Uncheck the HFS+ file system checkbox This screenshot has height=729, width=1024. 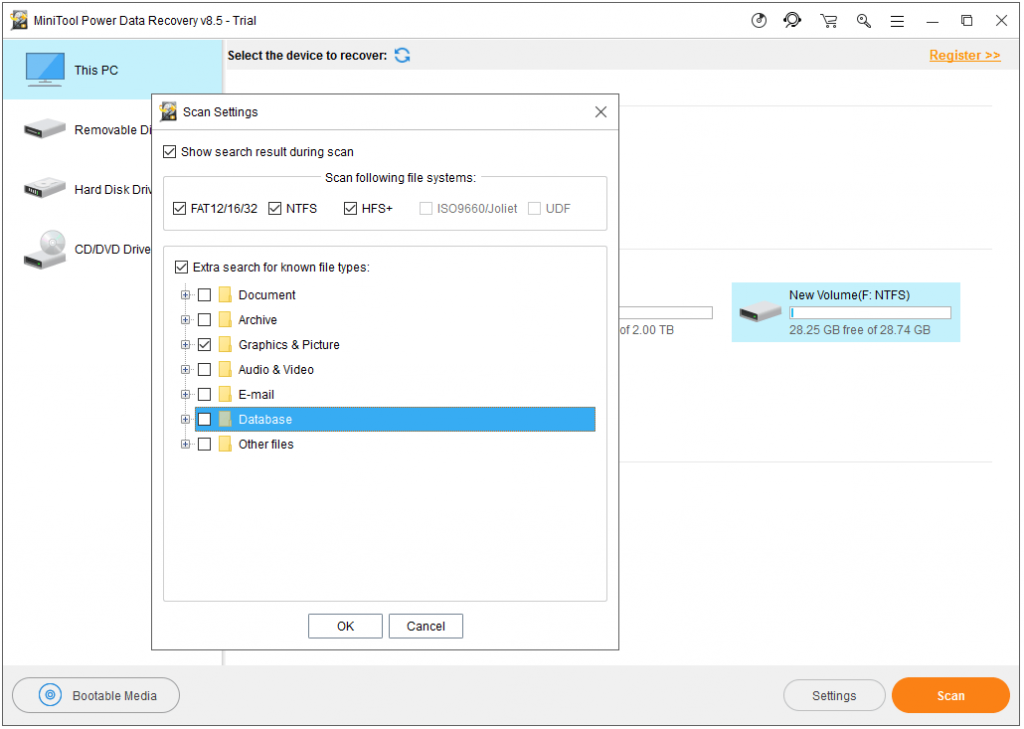[351, 208]
